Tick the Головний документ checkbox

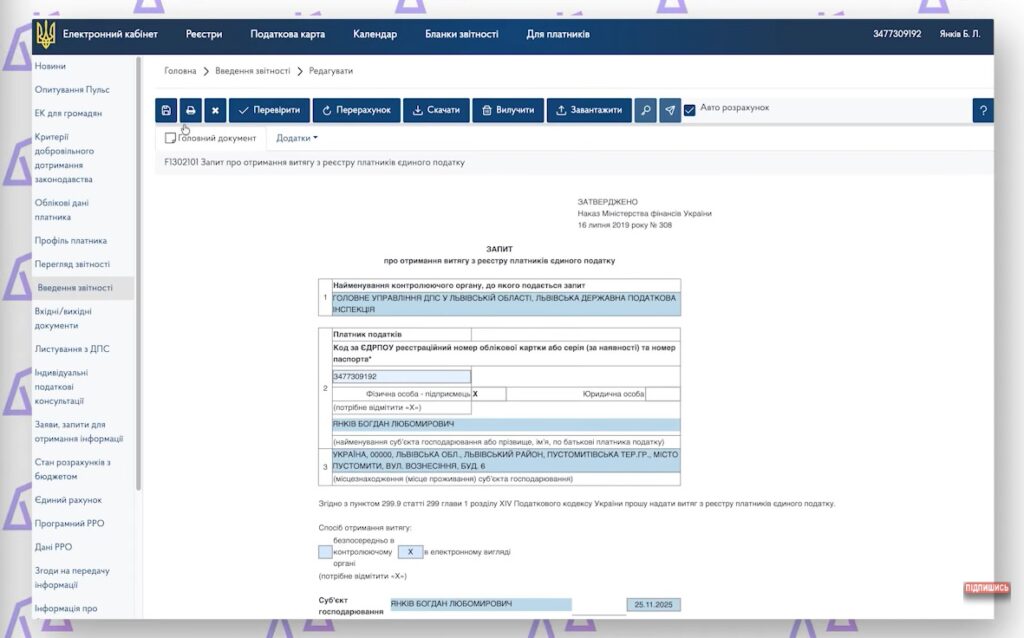pyautogui.click(x=171, y=138)
